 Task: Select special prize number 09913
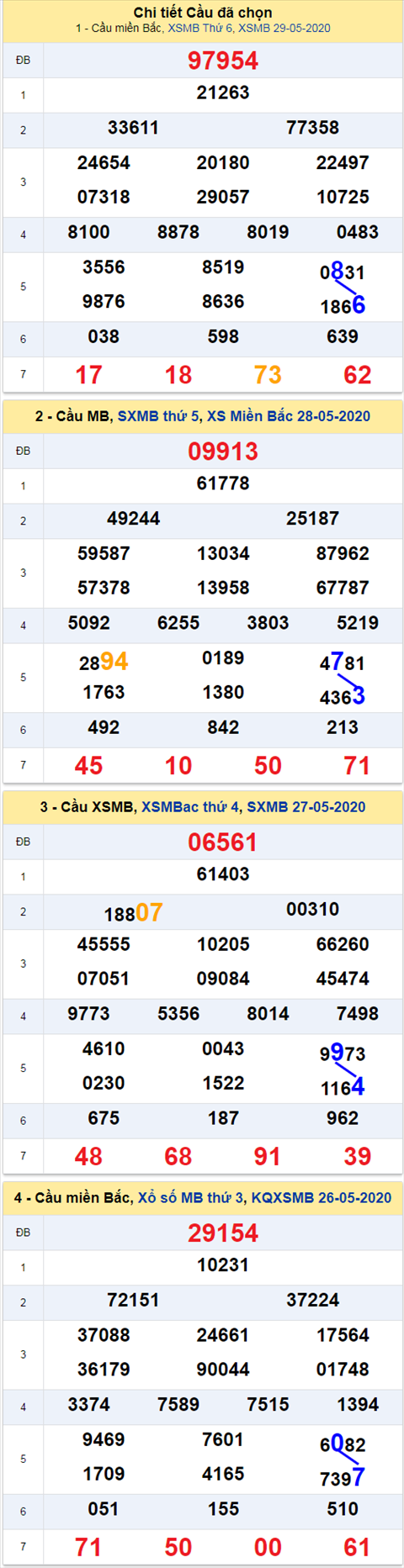223,451
